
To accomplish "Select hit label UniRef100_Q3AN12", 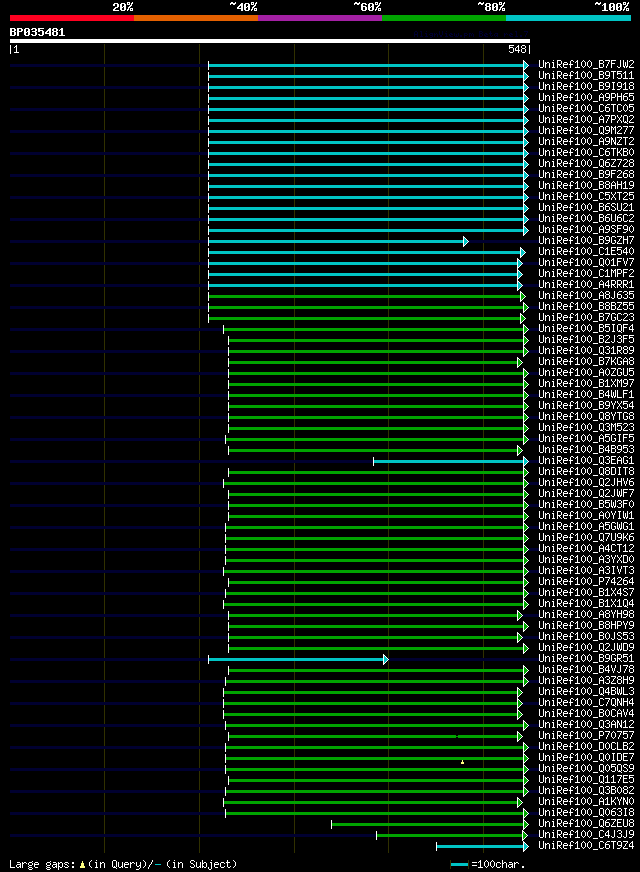I will (x=586, y=725).
